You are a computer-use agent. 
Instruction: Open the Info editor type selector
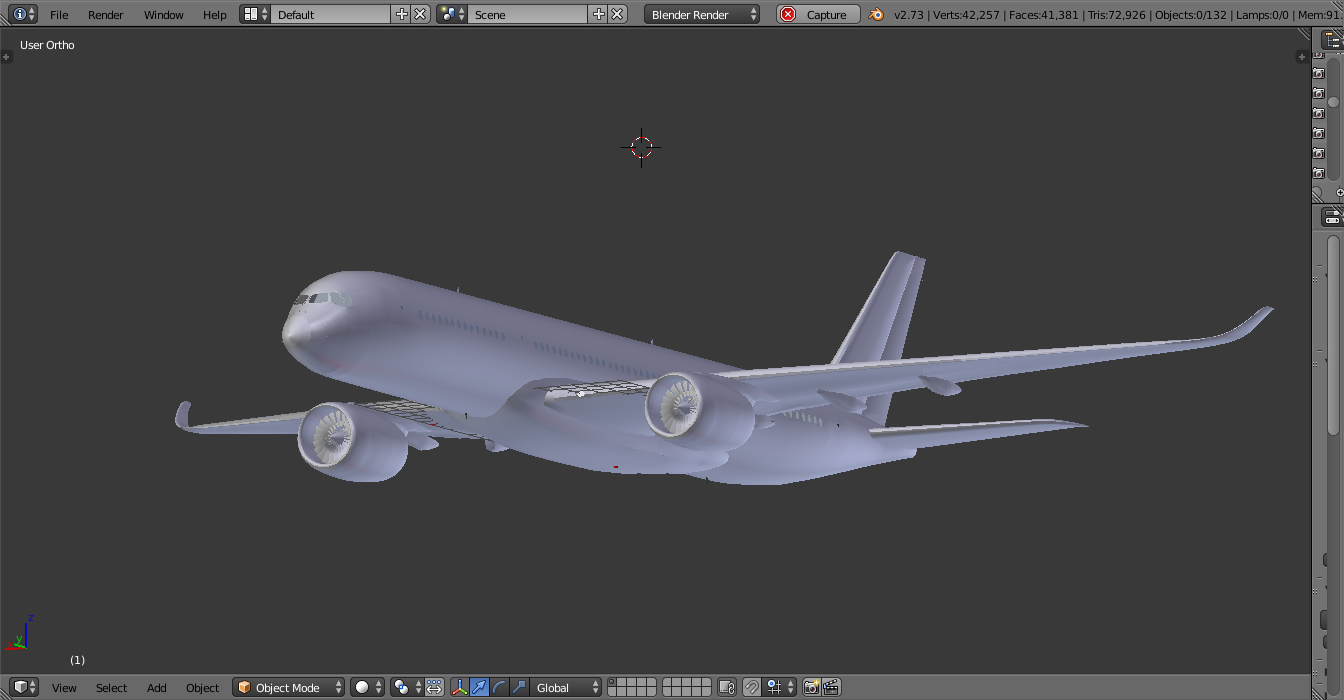click(24, 14)
